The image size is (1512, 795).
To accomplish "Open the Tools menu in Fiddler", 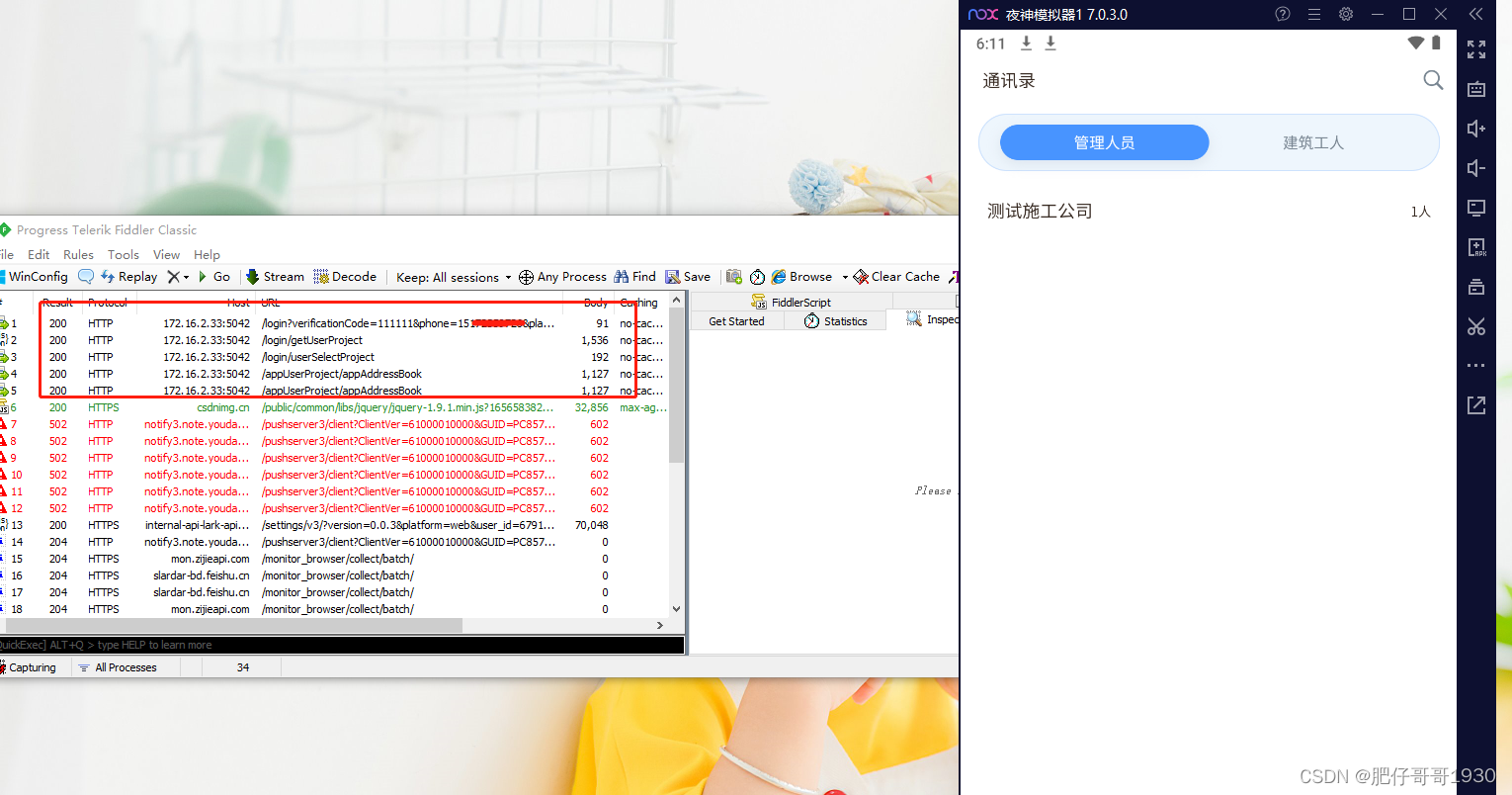I will (124, 254).
